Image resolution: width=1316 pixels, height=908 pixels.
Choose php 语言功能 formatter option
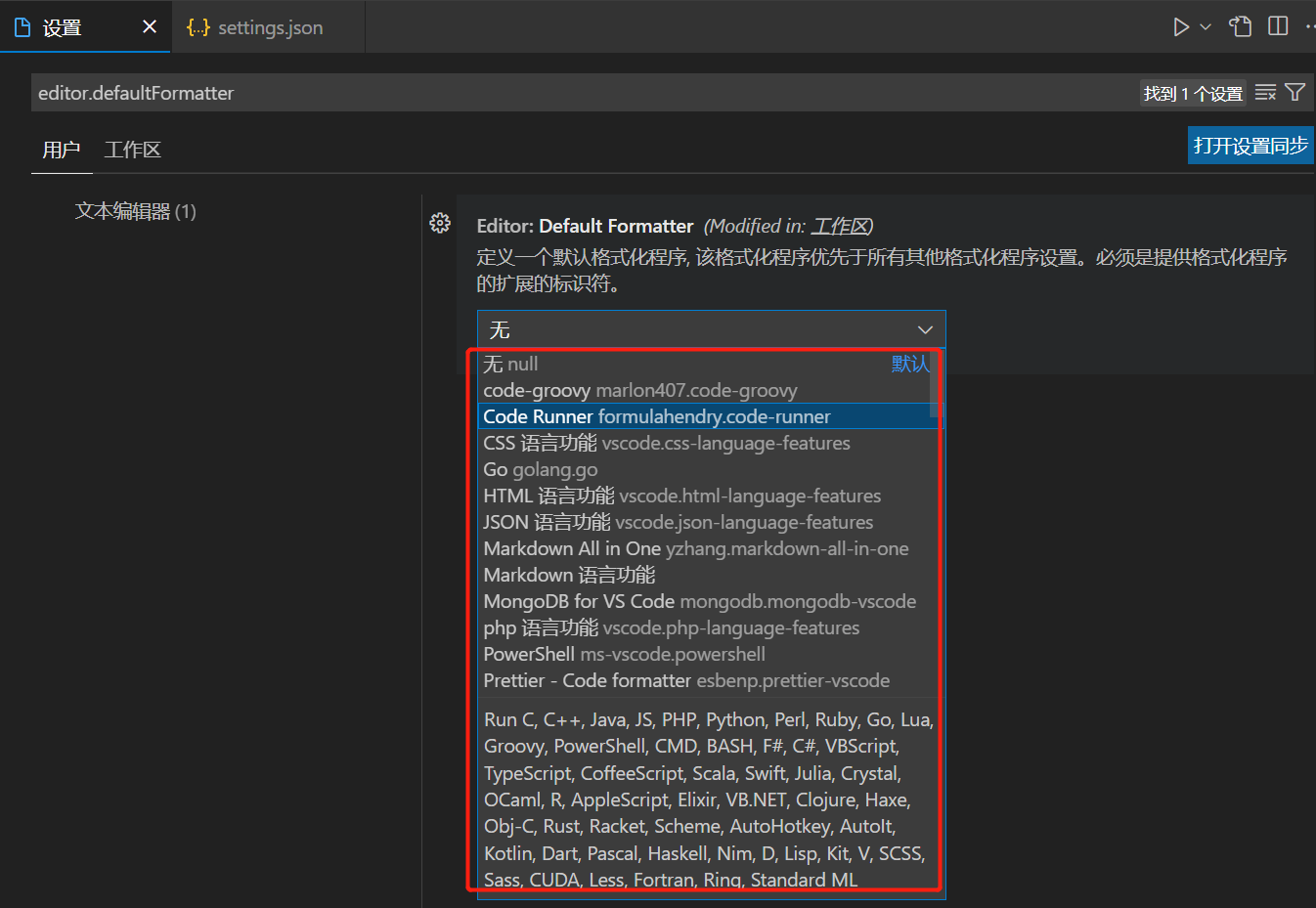(x=704, y=627)
